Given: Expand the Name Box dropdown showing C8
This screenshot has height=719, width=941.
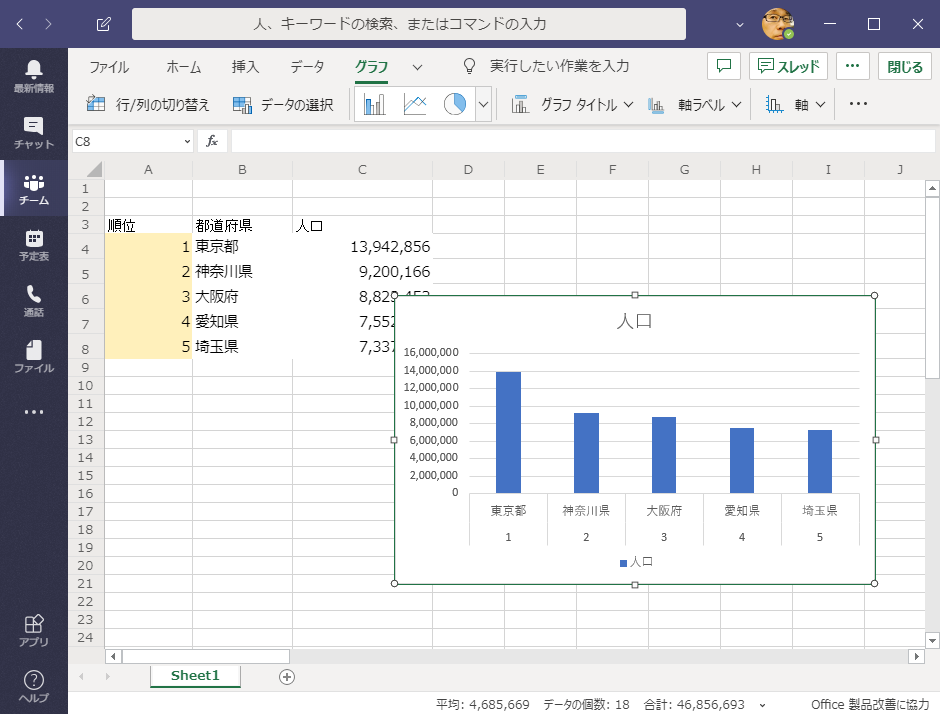Looking at the screenshot, I should pos(187,142).
